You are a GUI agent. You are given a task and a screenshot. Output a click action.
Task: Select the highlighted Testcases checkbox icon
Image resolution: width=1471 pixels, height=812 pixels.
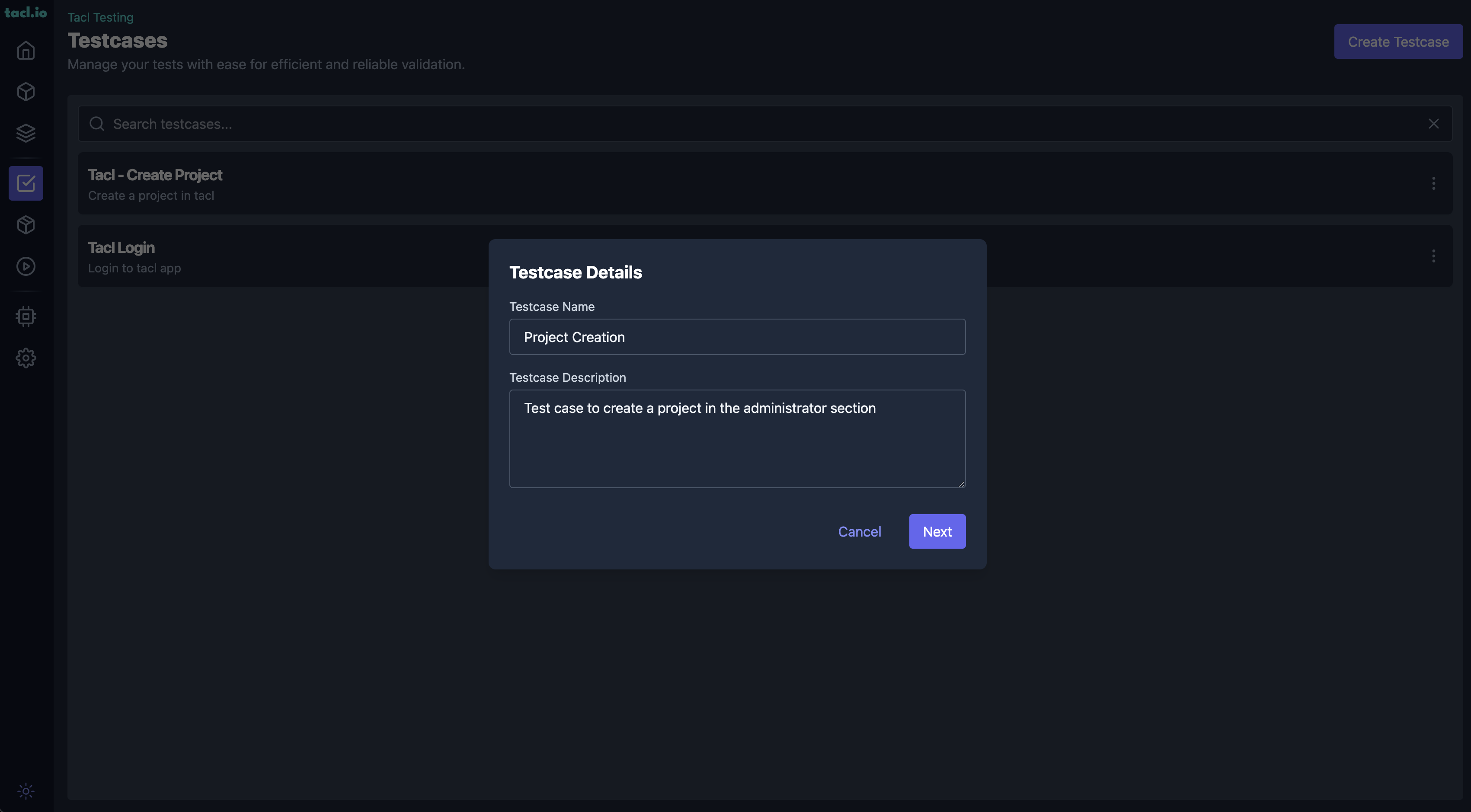pyautogui.click(x=26, y=183)
